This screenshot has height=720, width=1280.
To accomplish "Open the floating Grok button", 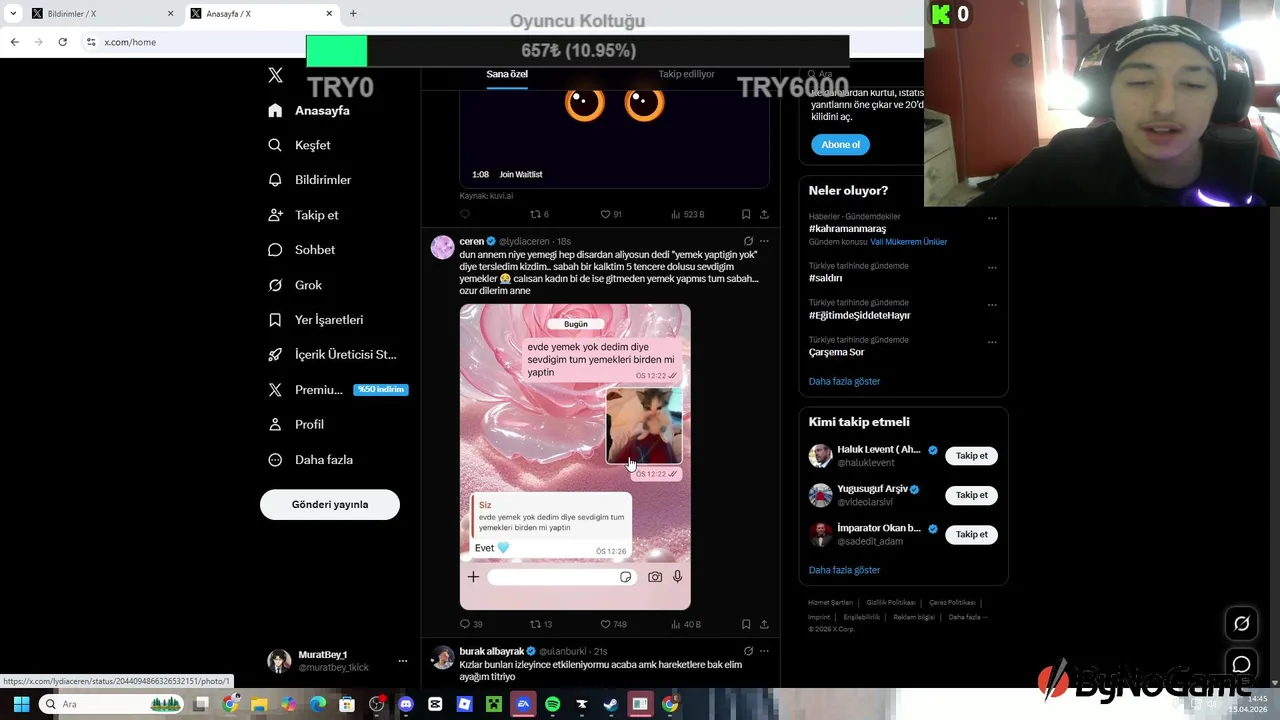I will click(1241, 623).
